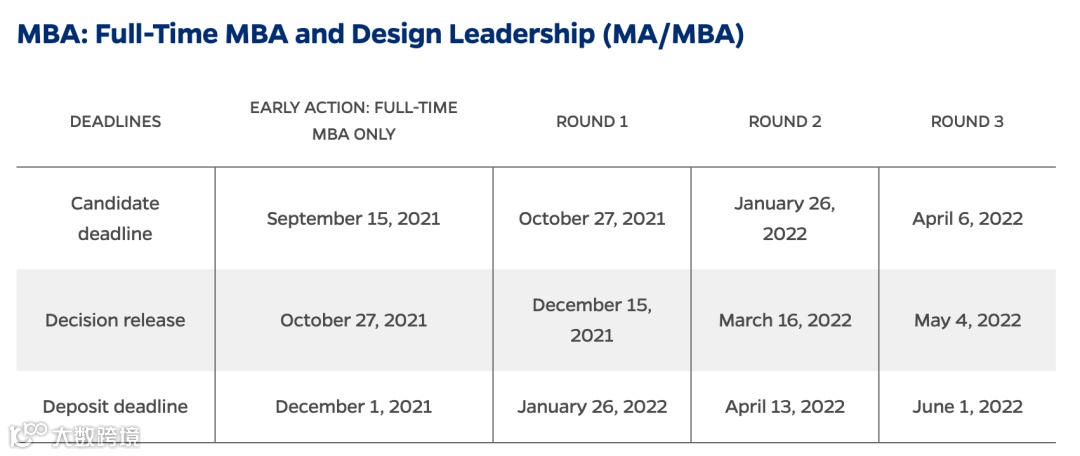Image resolution: width=1080 pixels, height=456 pixels.
Task: Click the Candidate deadline row label
Action: [115, 218]
